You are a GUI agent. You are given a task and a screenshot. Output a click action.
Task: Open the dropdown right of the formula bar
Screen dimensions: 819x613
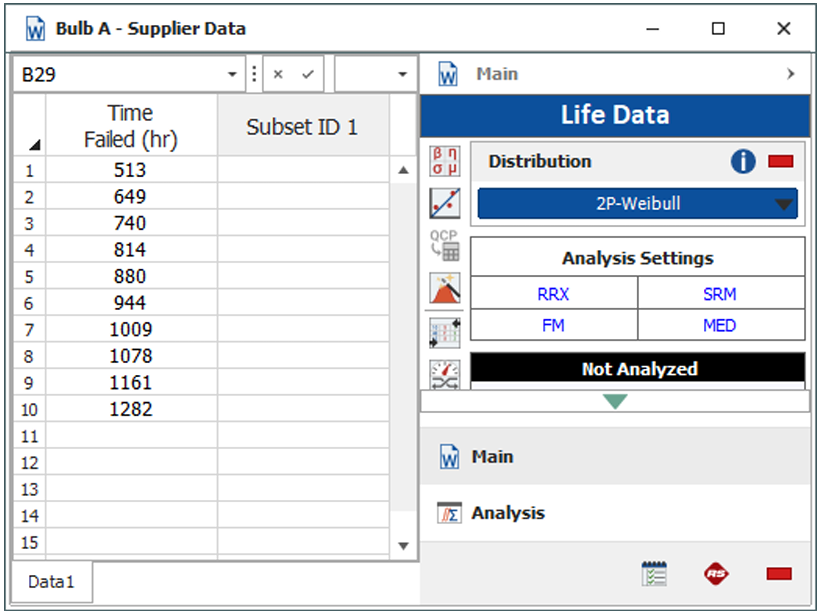coord(402,75)
